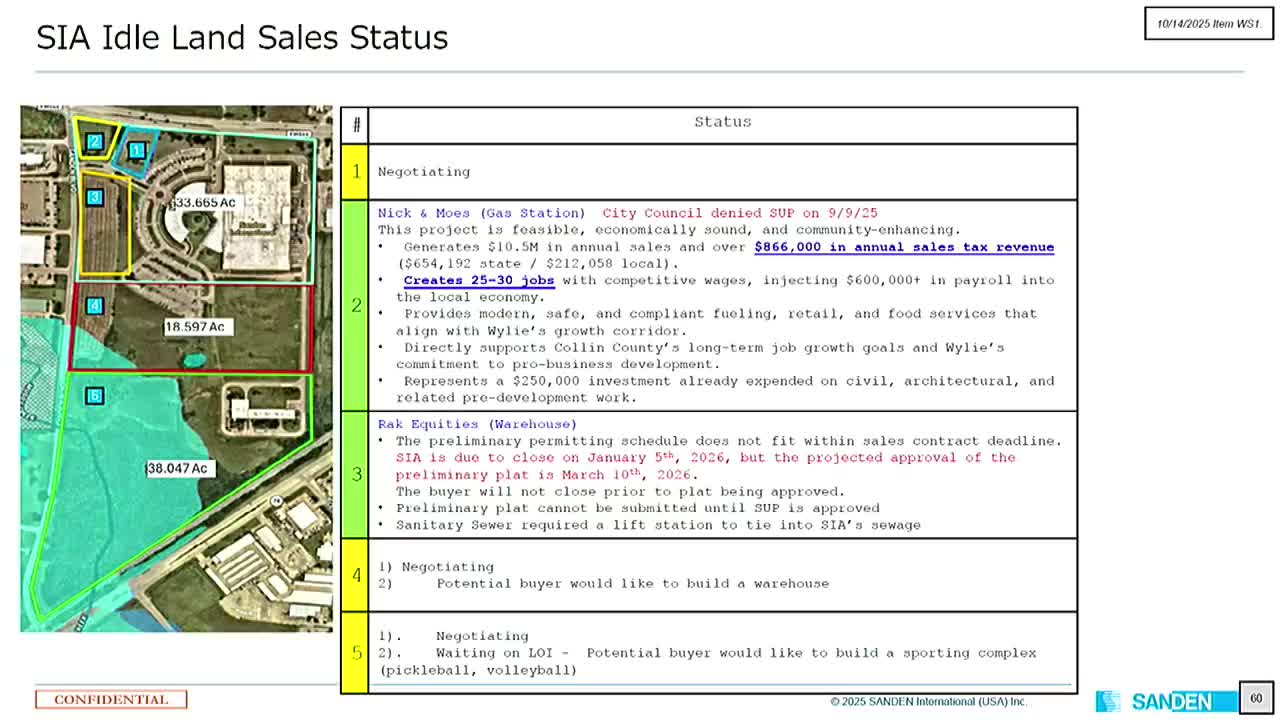Select the yellow row number 1 cell
The height and width of the screenshot is (720, 1280).
355,172
